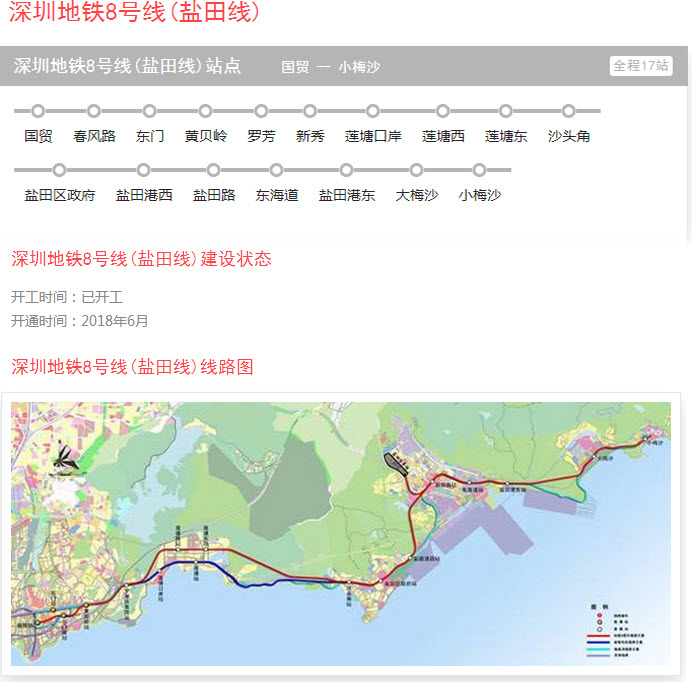Click the 东海道 station circle marker

[277, 170]
